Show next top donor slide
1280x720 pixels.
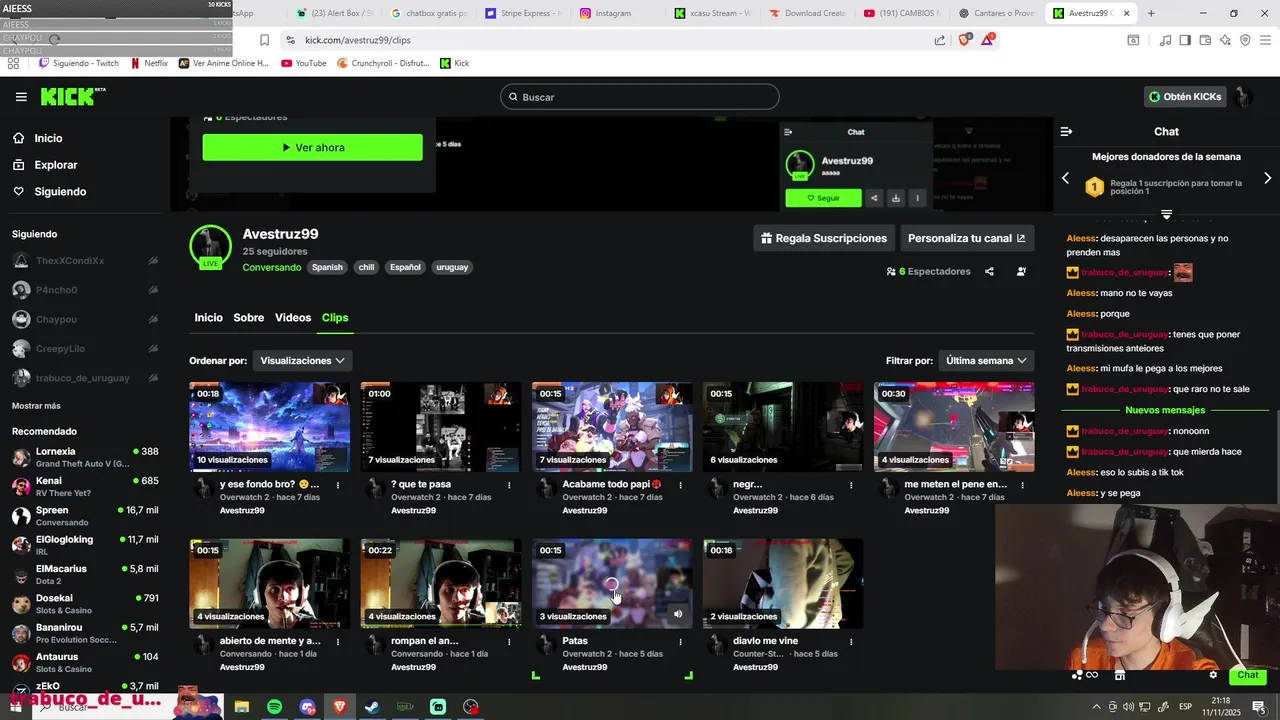(1267, 178)
